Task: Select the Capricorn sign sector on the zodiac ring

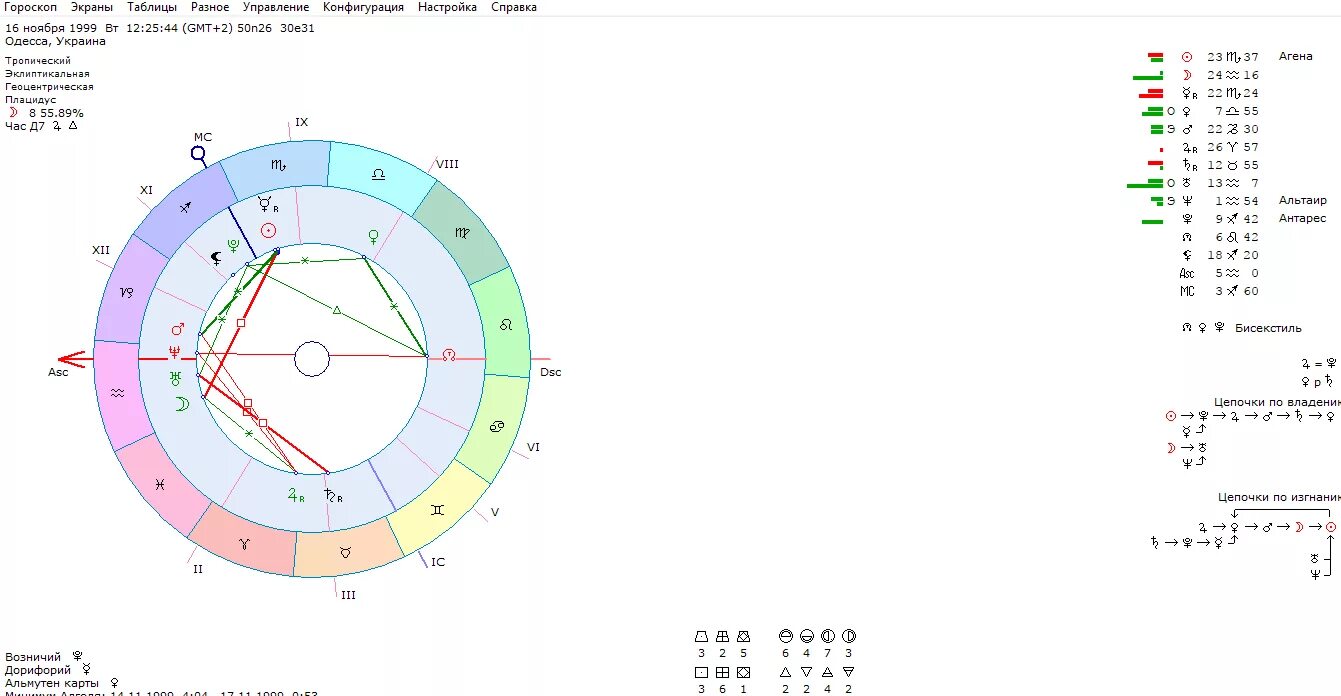Action: [128, 292]
